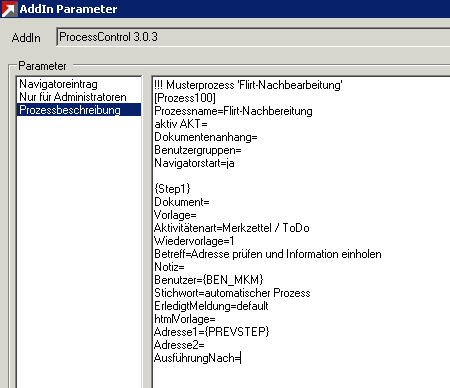This screenshot has height=388, width=450.
Task: Click the Dokument= line
Action: point(182,202)
